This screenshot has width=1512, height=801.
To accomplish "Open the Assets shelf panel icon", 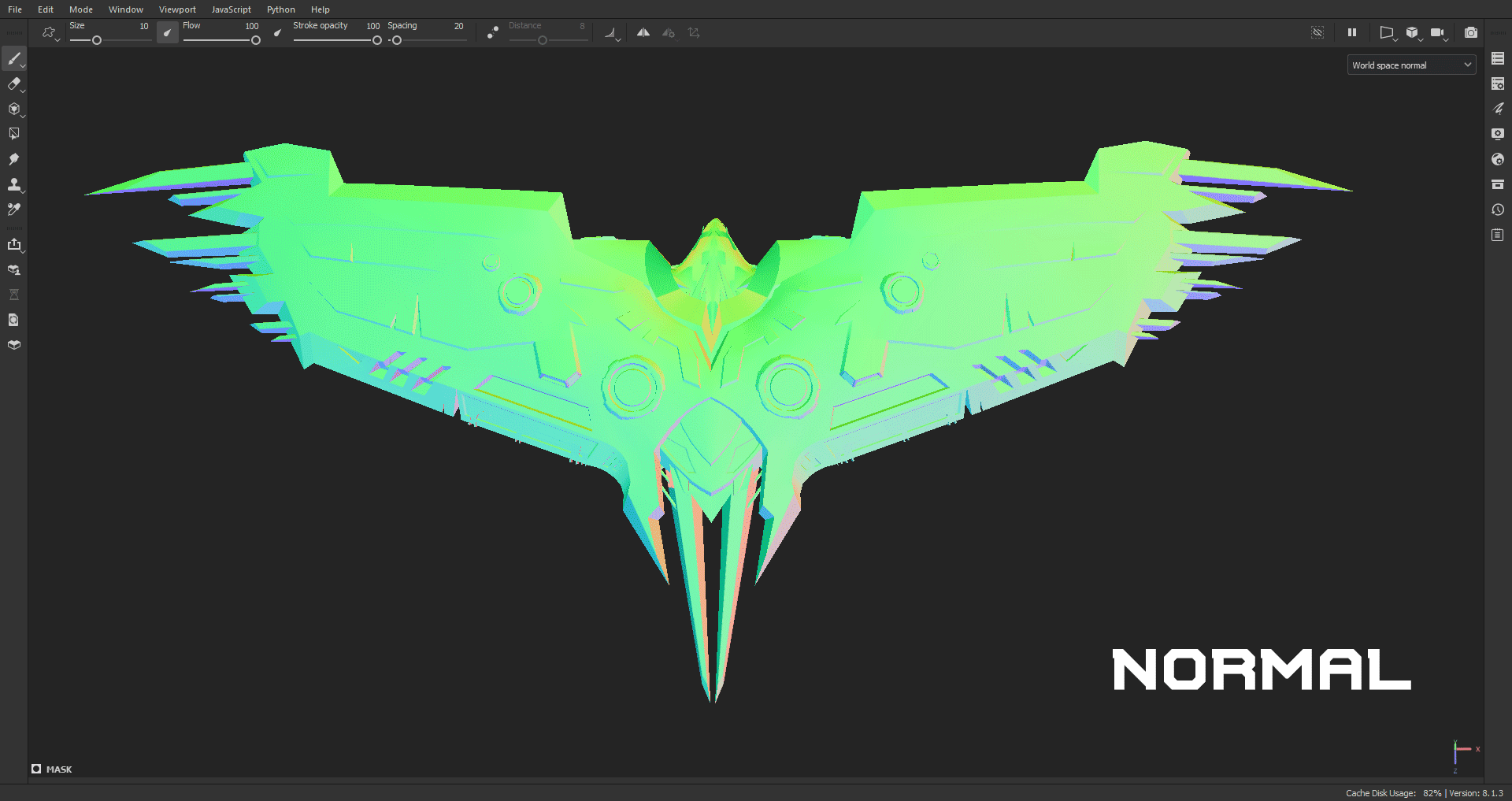I will (x=1498, y=184).
